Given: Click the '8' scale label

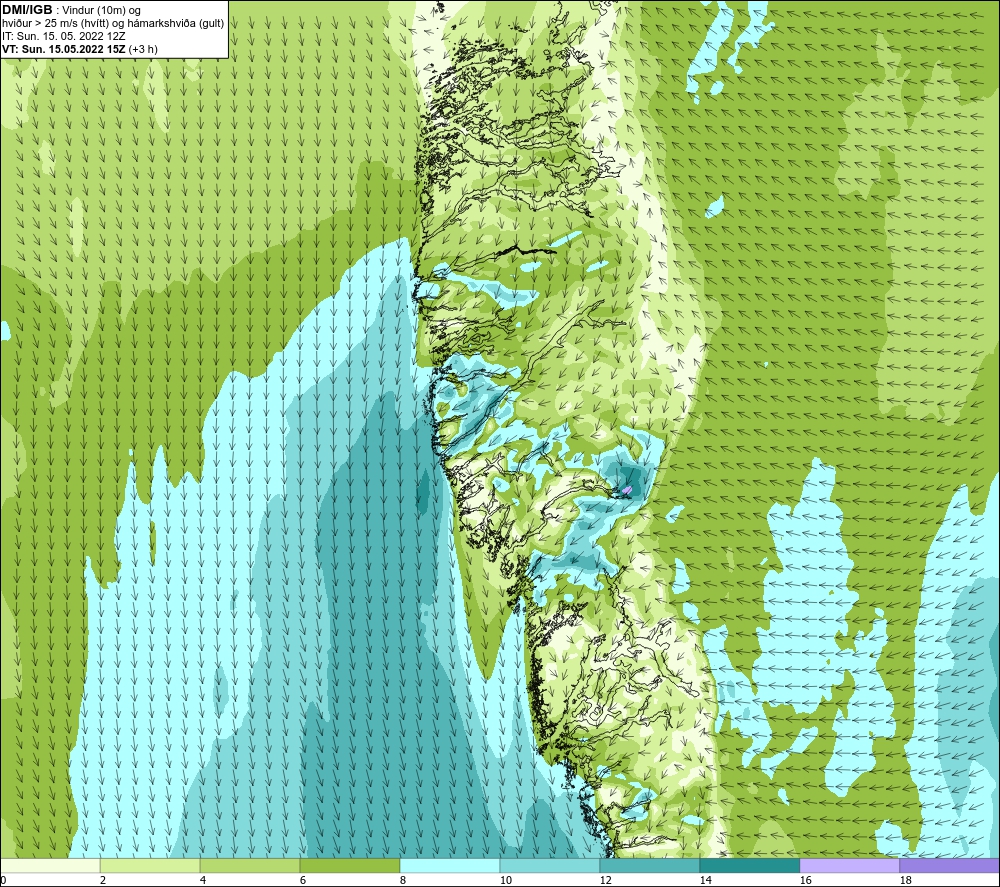Looking at the screenshot, I should 403,881.
